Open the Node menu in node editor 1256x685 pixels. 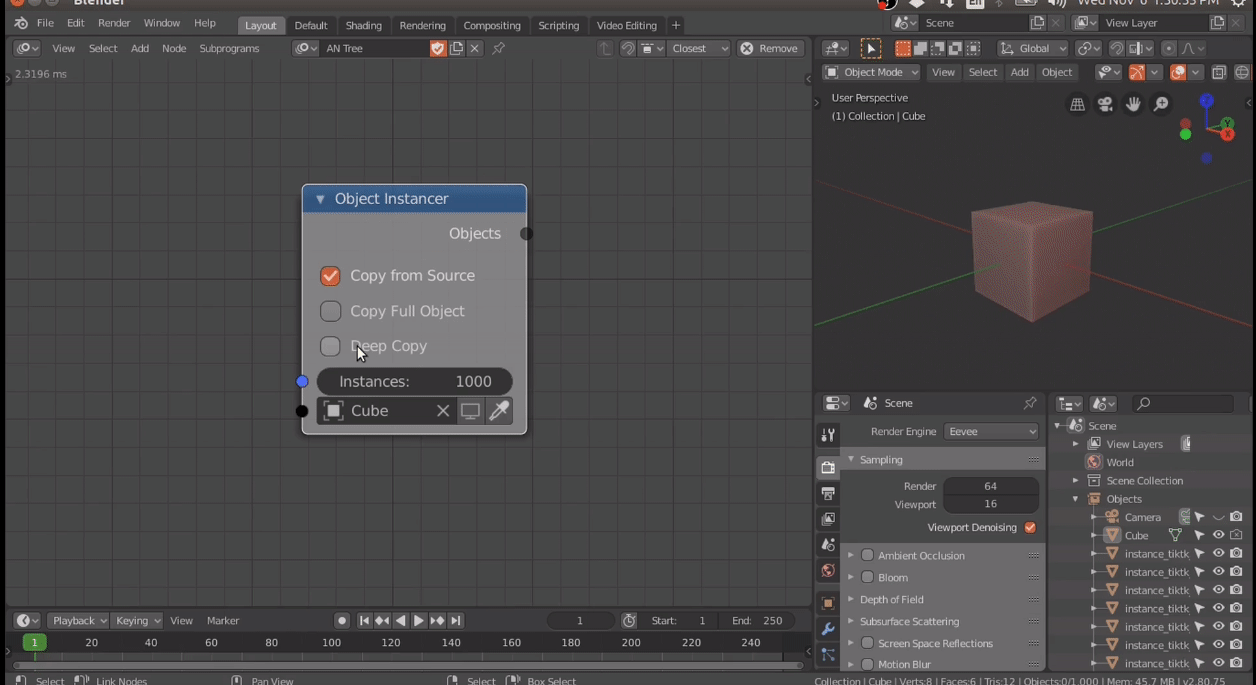coord(174,48)
